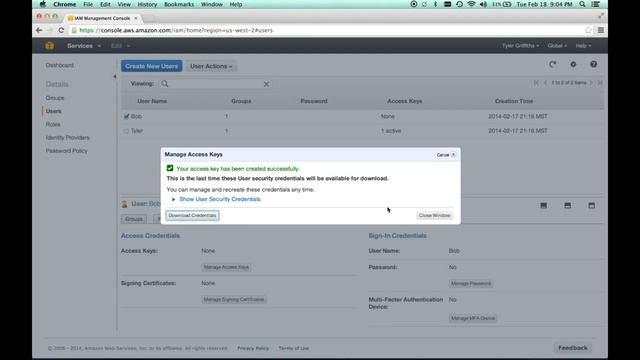
Task: Click the Wi-Fi status icon
Action: coord(471,4)
